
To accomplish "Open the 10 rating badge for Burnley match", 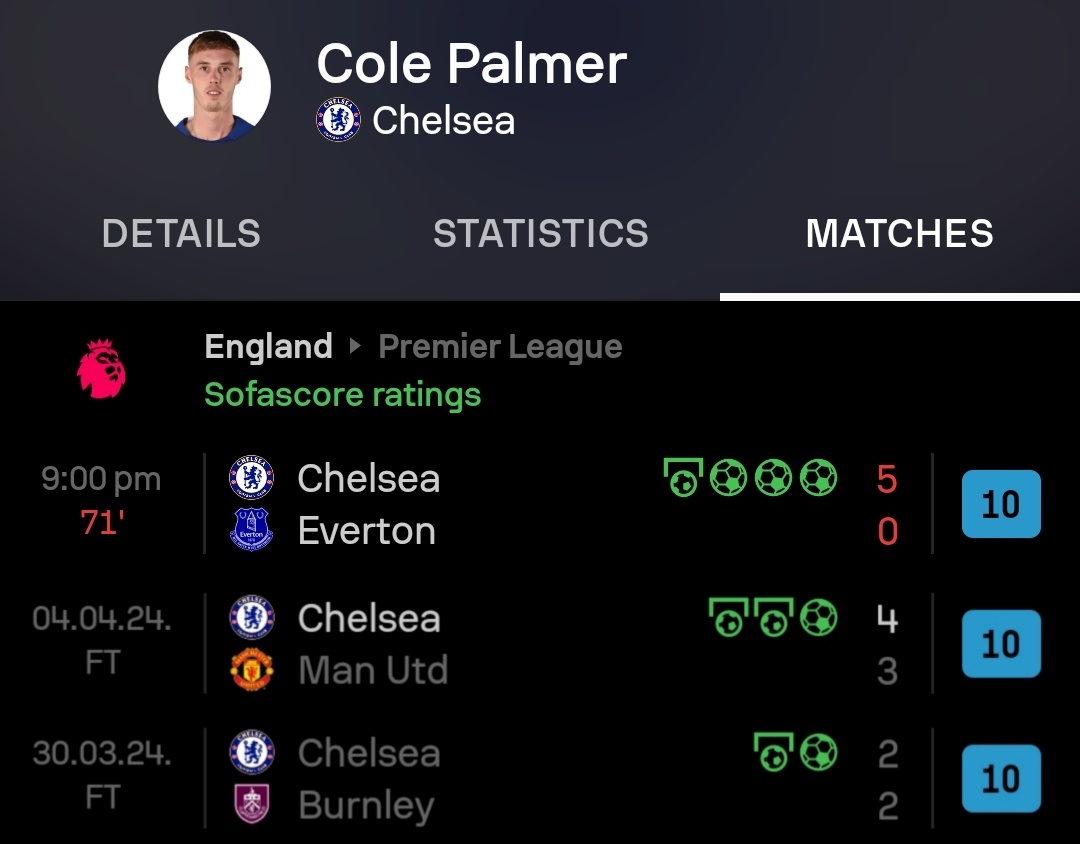I will coord(1001,779).
